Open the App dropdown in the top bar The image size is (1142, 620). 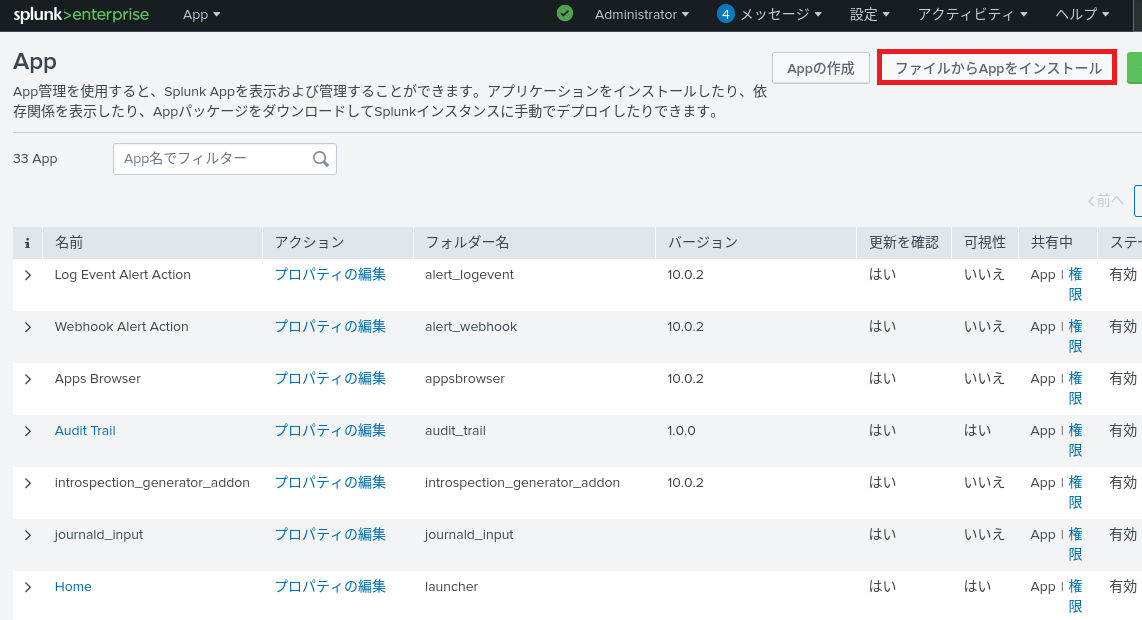pyautogui.click(x=201, y=15)
